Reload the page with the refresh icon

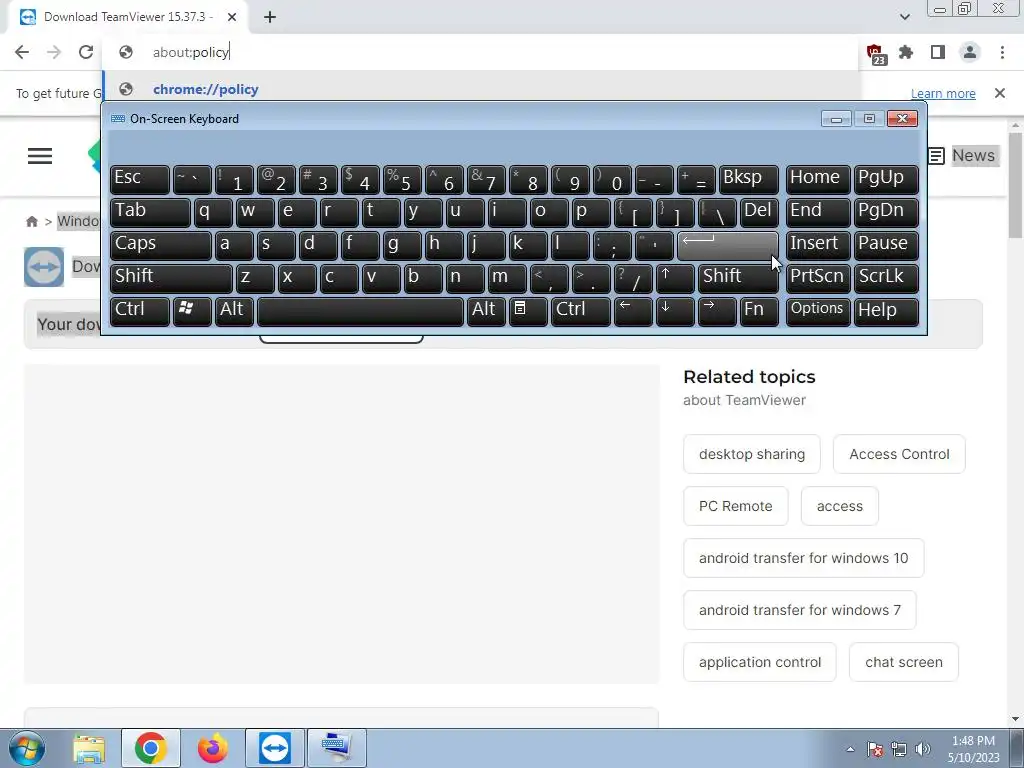click(x=86, y=52)
